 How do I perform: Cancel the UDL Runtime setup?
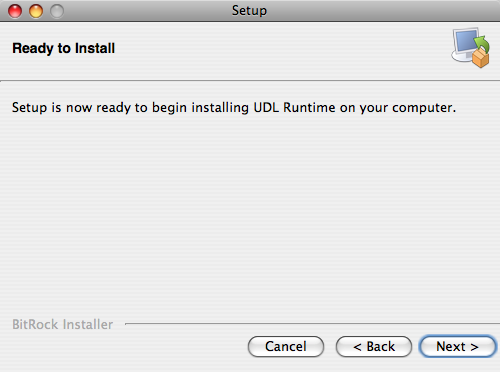coord(286,347)
